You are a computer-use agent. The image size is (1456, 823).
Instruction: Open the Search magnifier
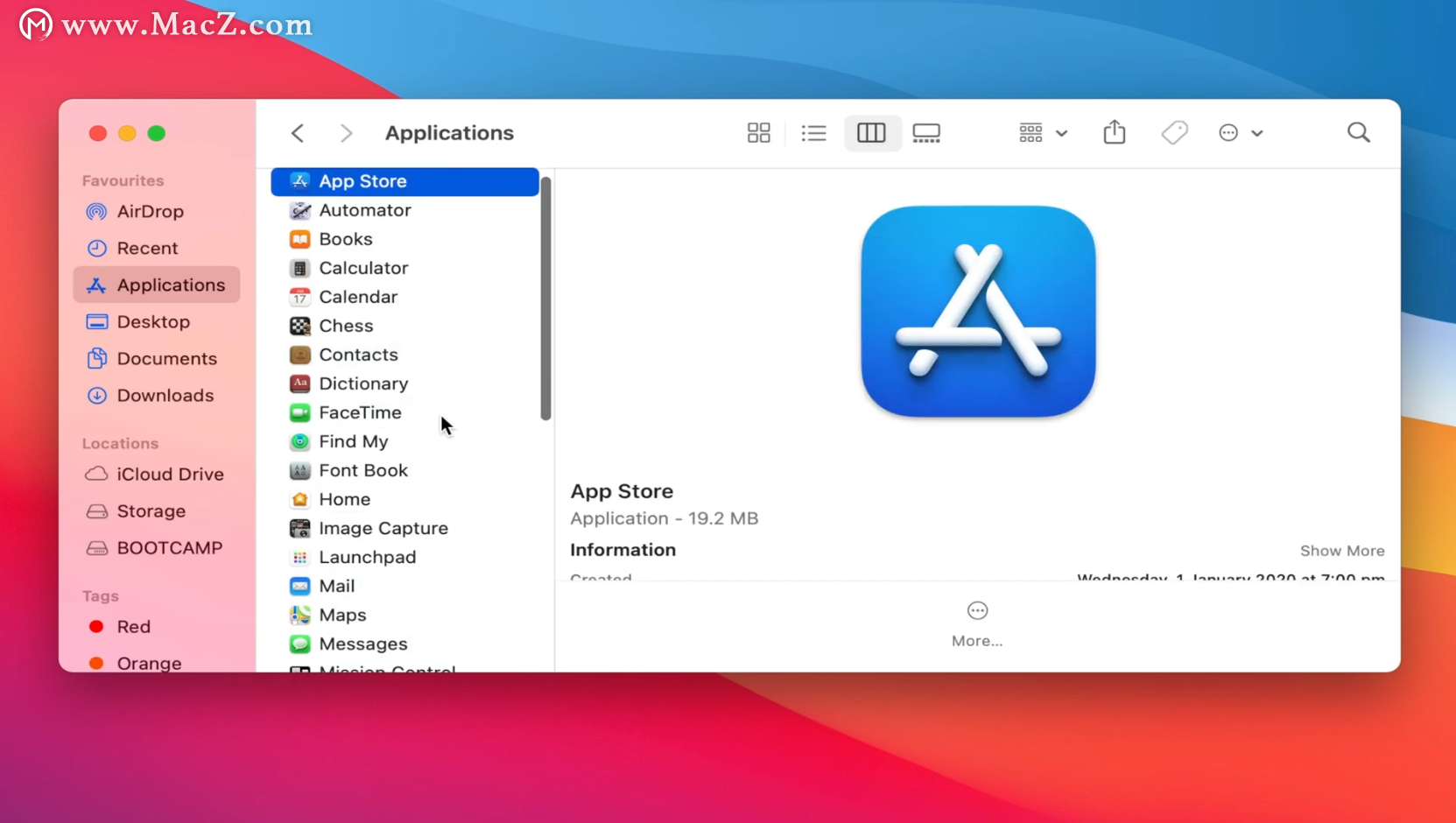tap(1359, 133)
